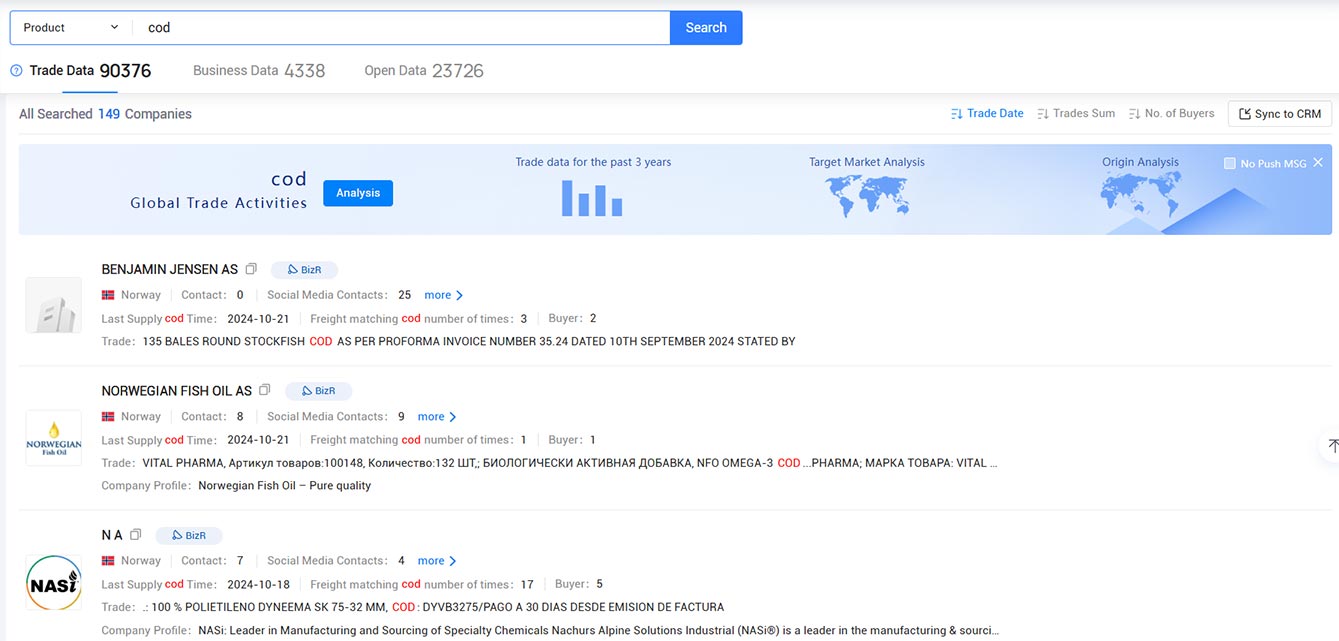Open the Target Market Analysis world map

(x=867, y=196)
